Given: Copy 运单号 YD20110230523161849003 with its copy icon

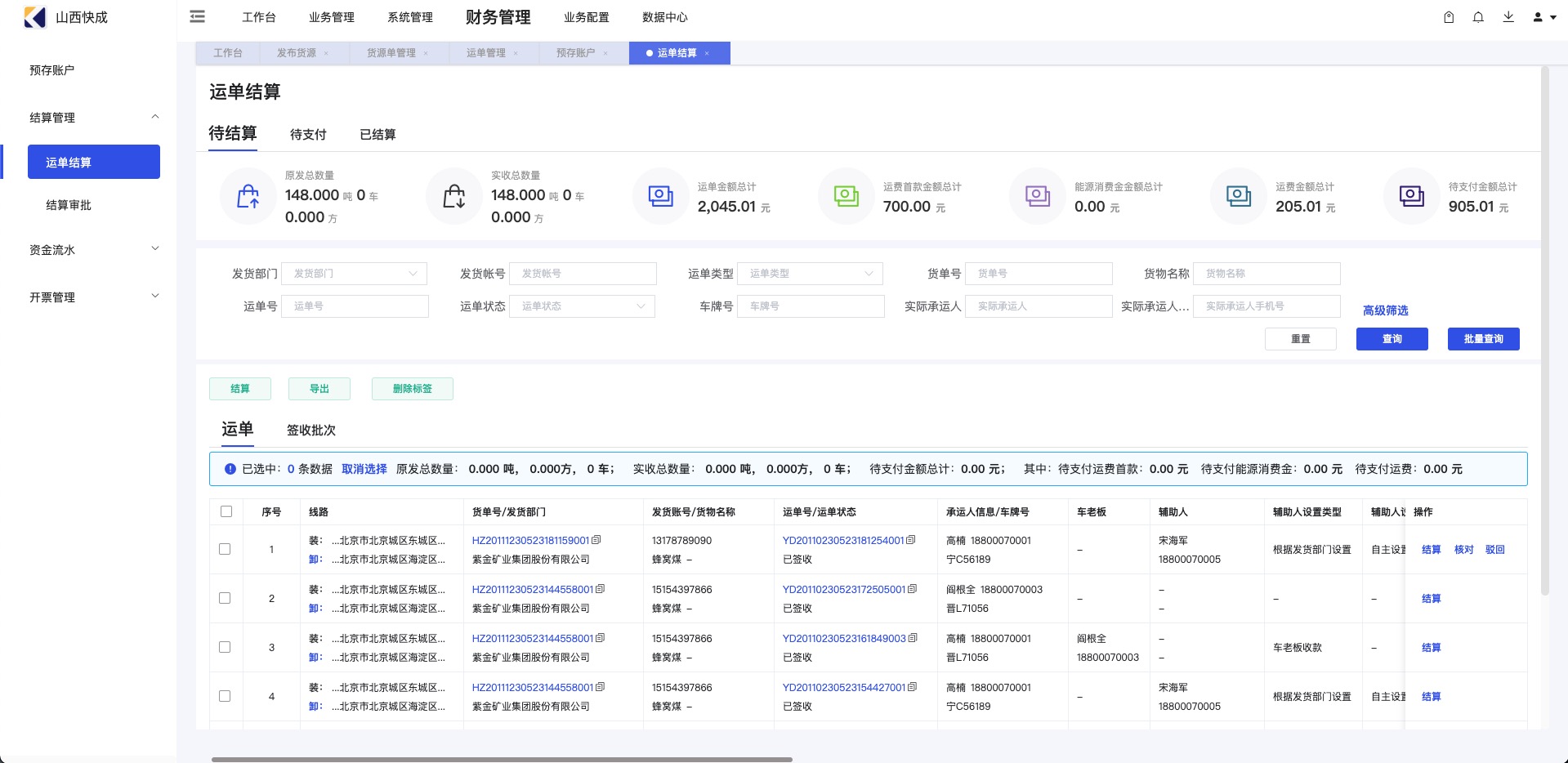Looking at the screenshot, I should pos(913,638).
